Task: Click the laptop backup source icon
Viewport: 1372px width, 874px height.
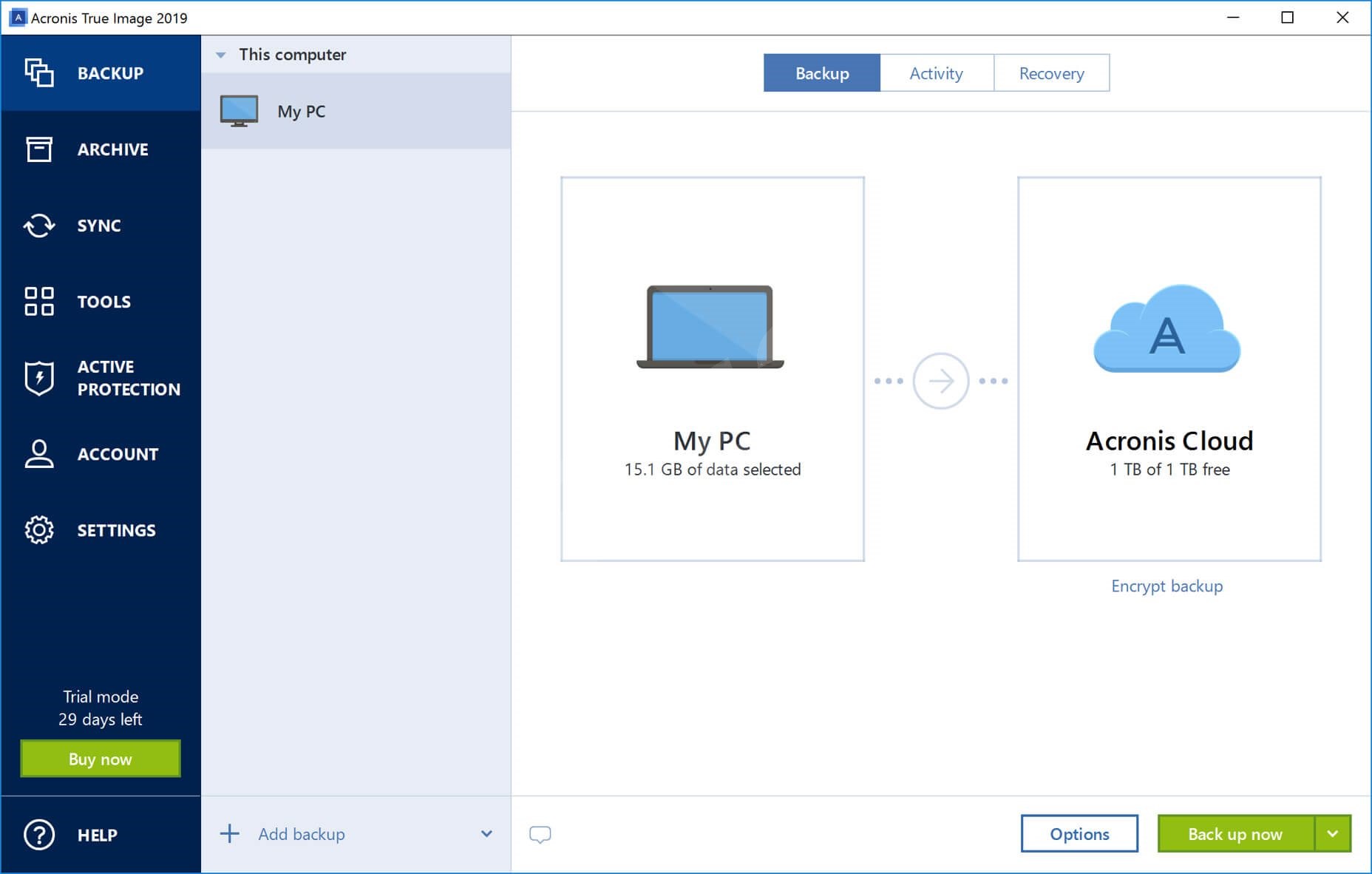Action: point(710,327)
